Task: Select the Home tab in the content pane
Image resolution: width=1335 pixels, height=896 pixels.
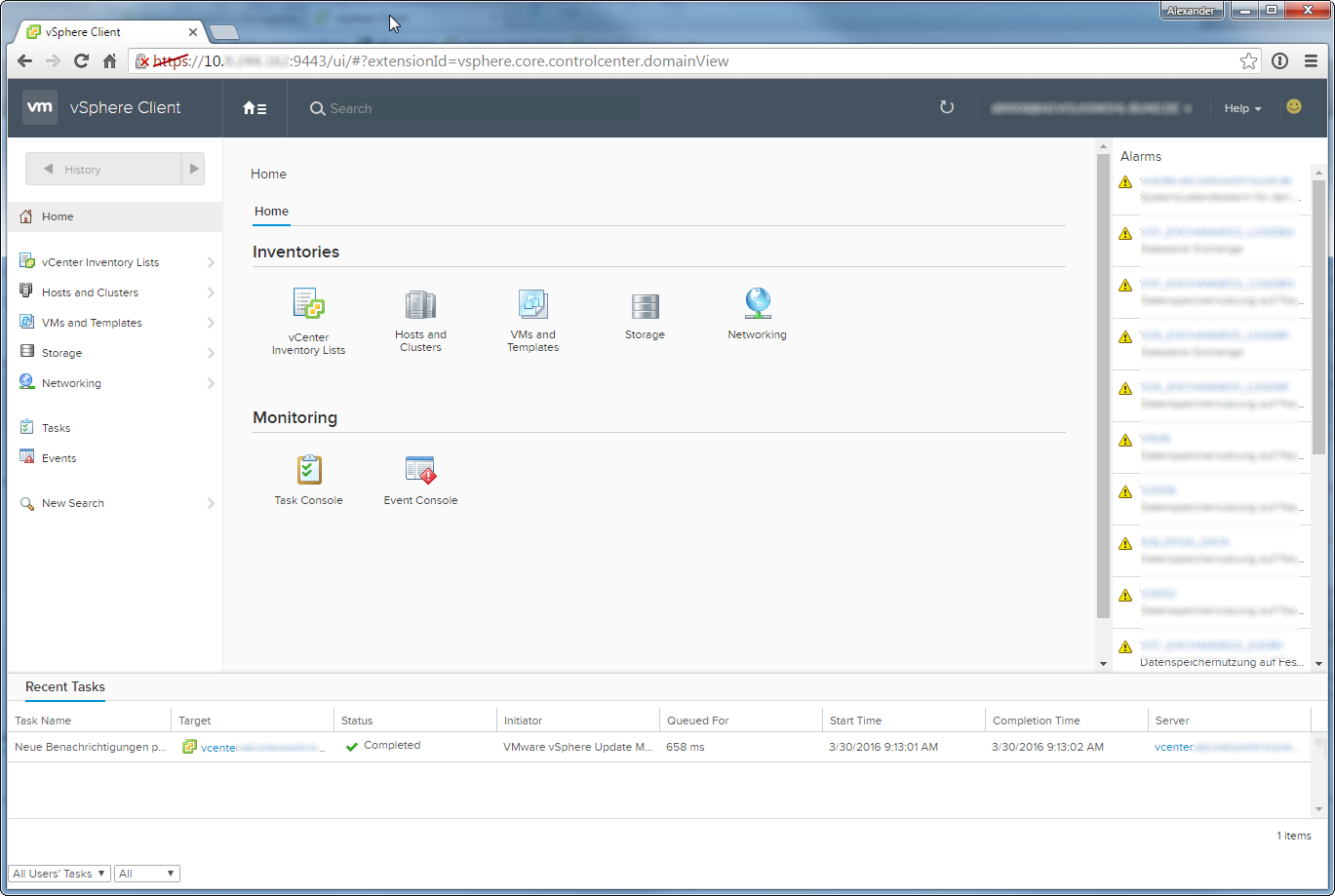Action: point(271,212)
